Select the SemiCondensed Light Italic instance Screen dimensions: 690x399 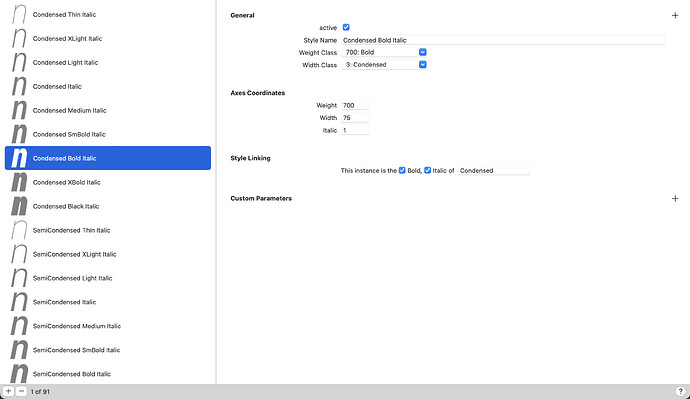point(108,278)
